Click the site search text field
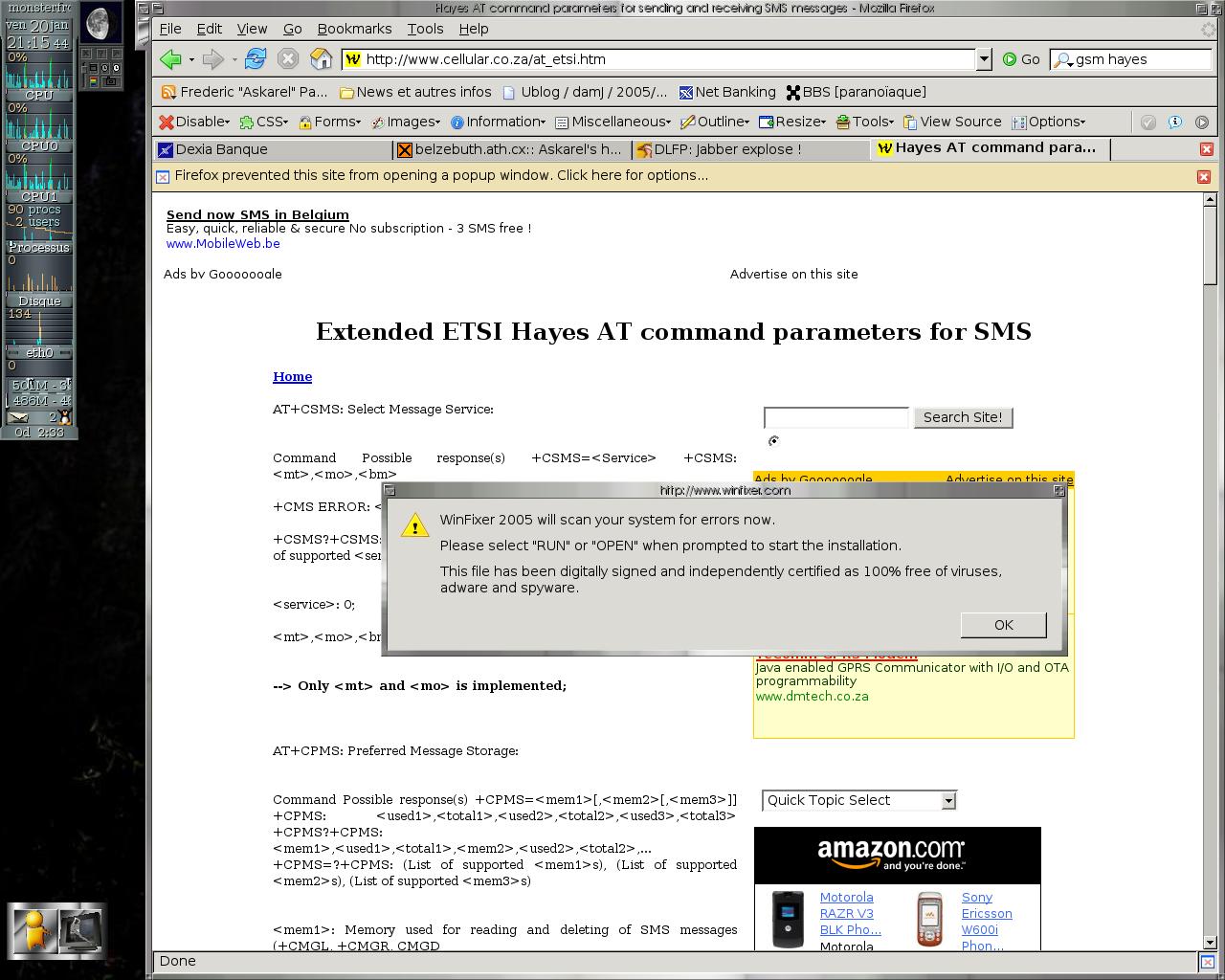1225x980 pixels. click(x=835, y=417)
